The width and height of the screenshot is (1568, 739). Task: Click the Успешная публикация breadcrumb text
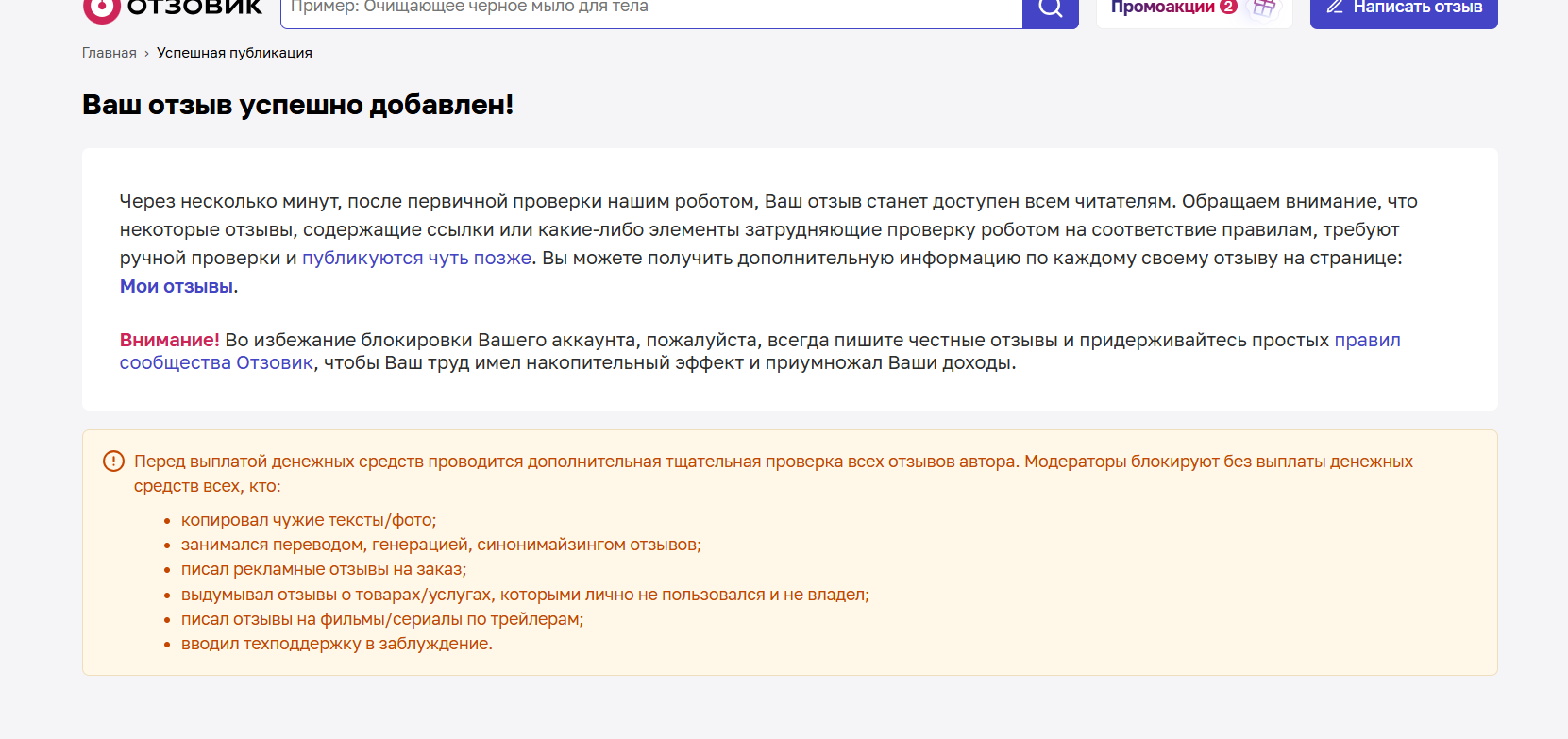[234, 53]
